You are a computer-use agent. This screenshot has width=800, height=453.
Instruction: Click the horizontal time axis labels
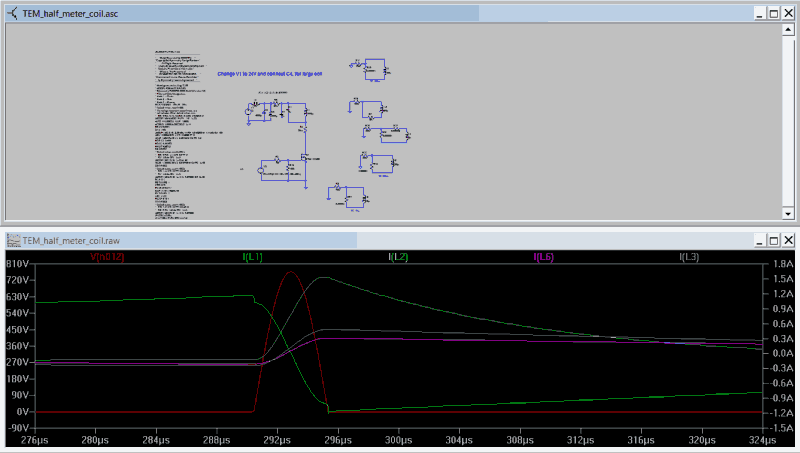[400, 440]
